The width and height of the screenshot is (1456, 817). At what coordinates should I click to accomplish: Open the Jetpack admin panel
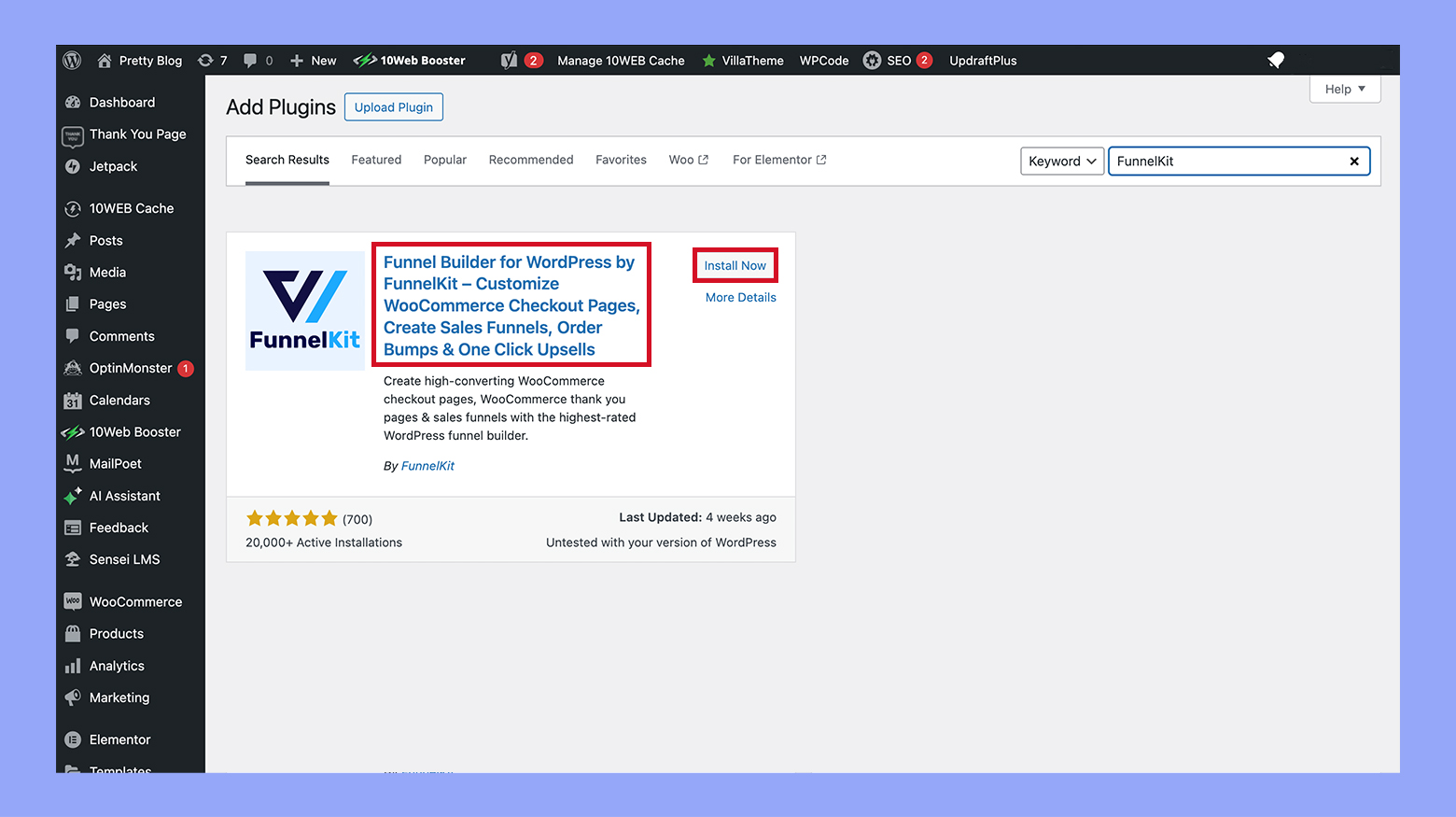73,166
